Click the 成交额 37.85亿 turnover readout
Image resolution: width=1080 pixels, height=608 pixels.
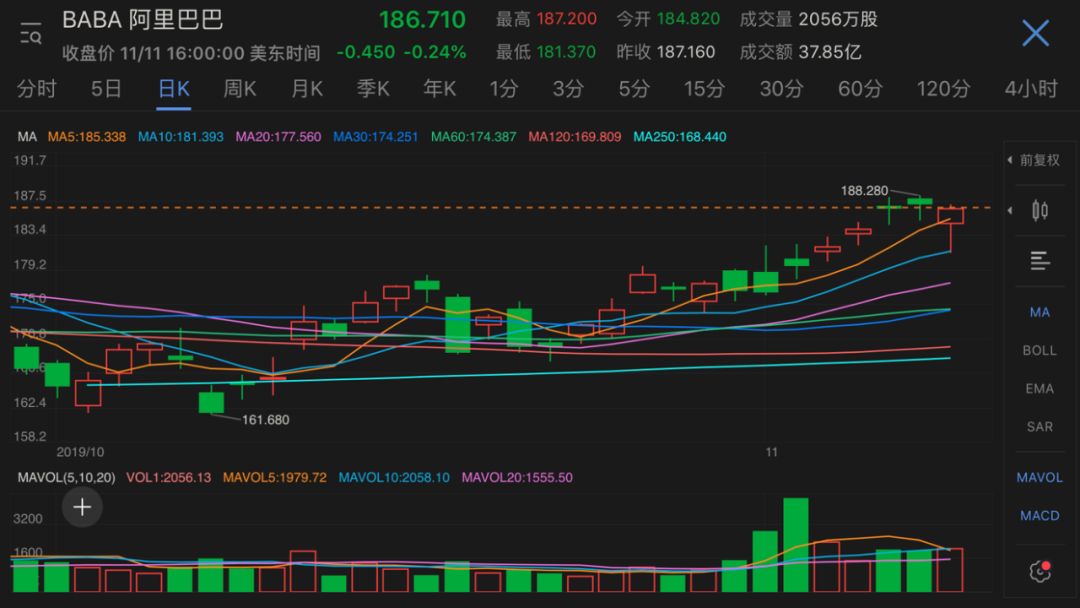pyautogui.click(x=800, y=52)
